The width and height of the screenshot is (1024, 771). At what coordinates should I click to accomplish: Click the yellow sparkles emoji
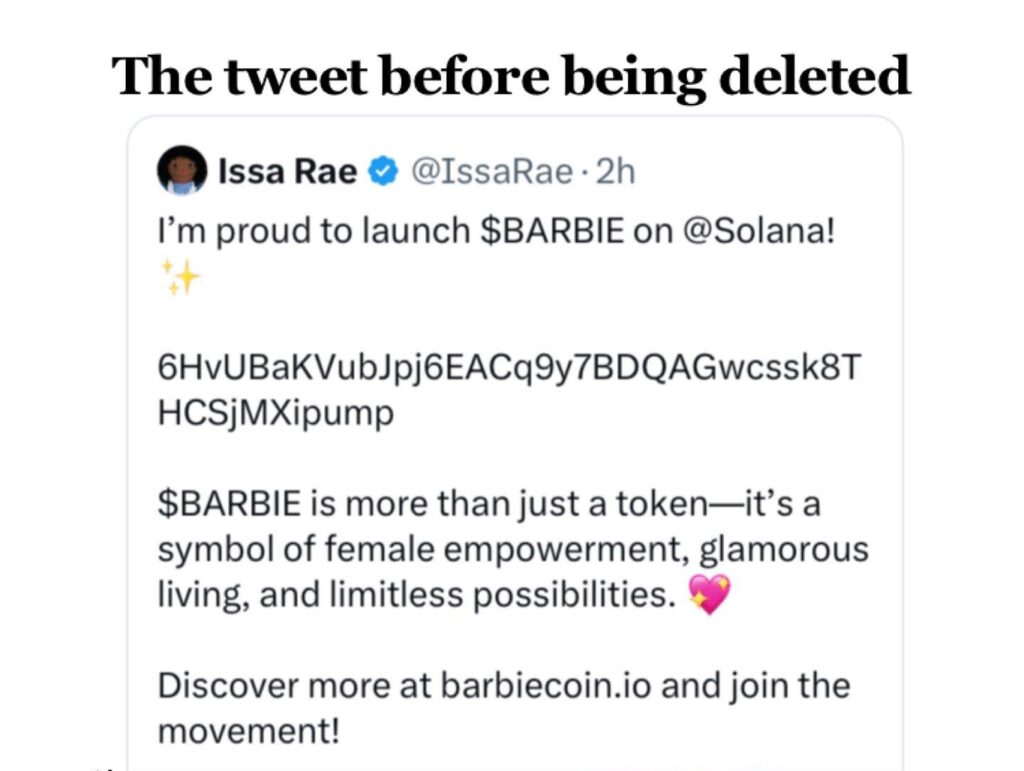(180, 277)
